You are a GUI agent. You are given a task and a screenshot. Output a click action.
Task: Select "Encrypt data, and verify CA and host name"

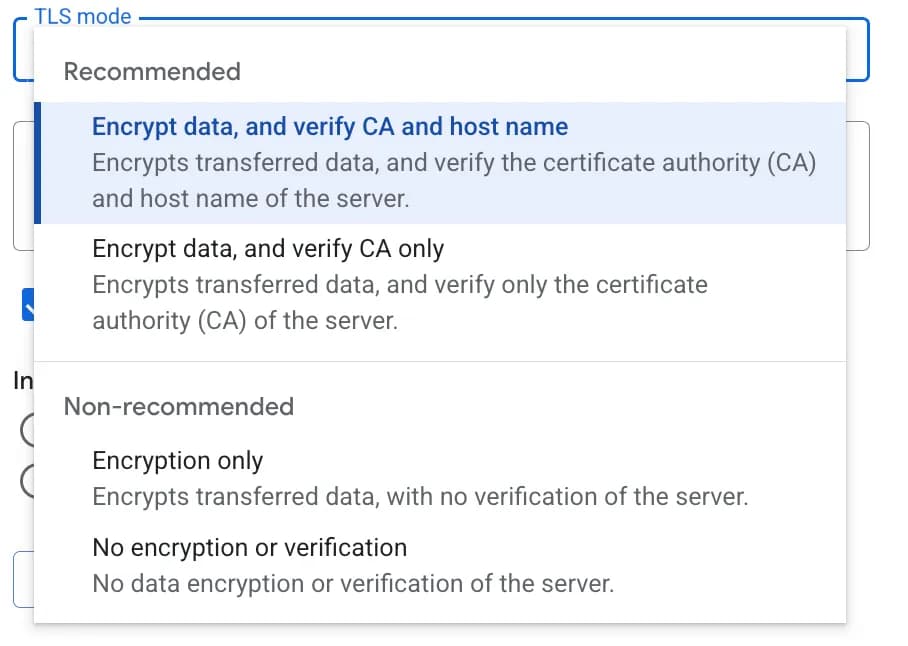(x=330, y=127)
